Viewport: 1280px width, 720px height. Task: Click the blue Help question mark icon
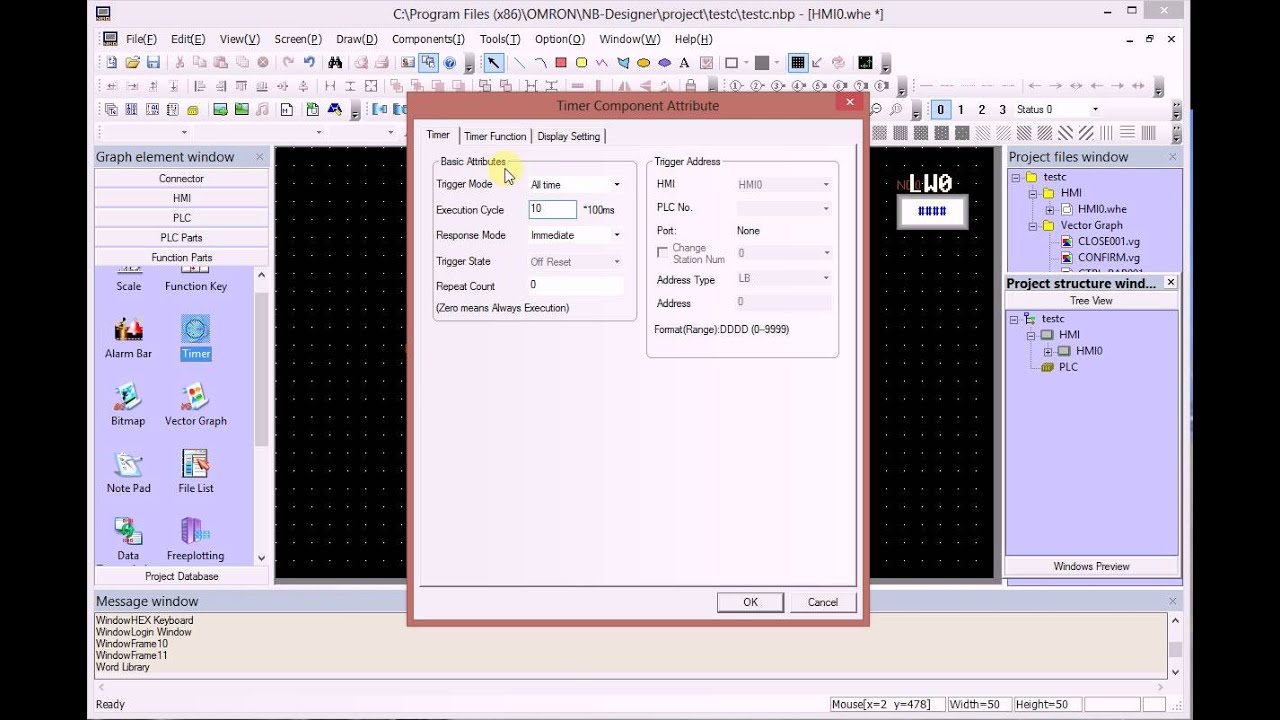click(450, 62)
